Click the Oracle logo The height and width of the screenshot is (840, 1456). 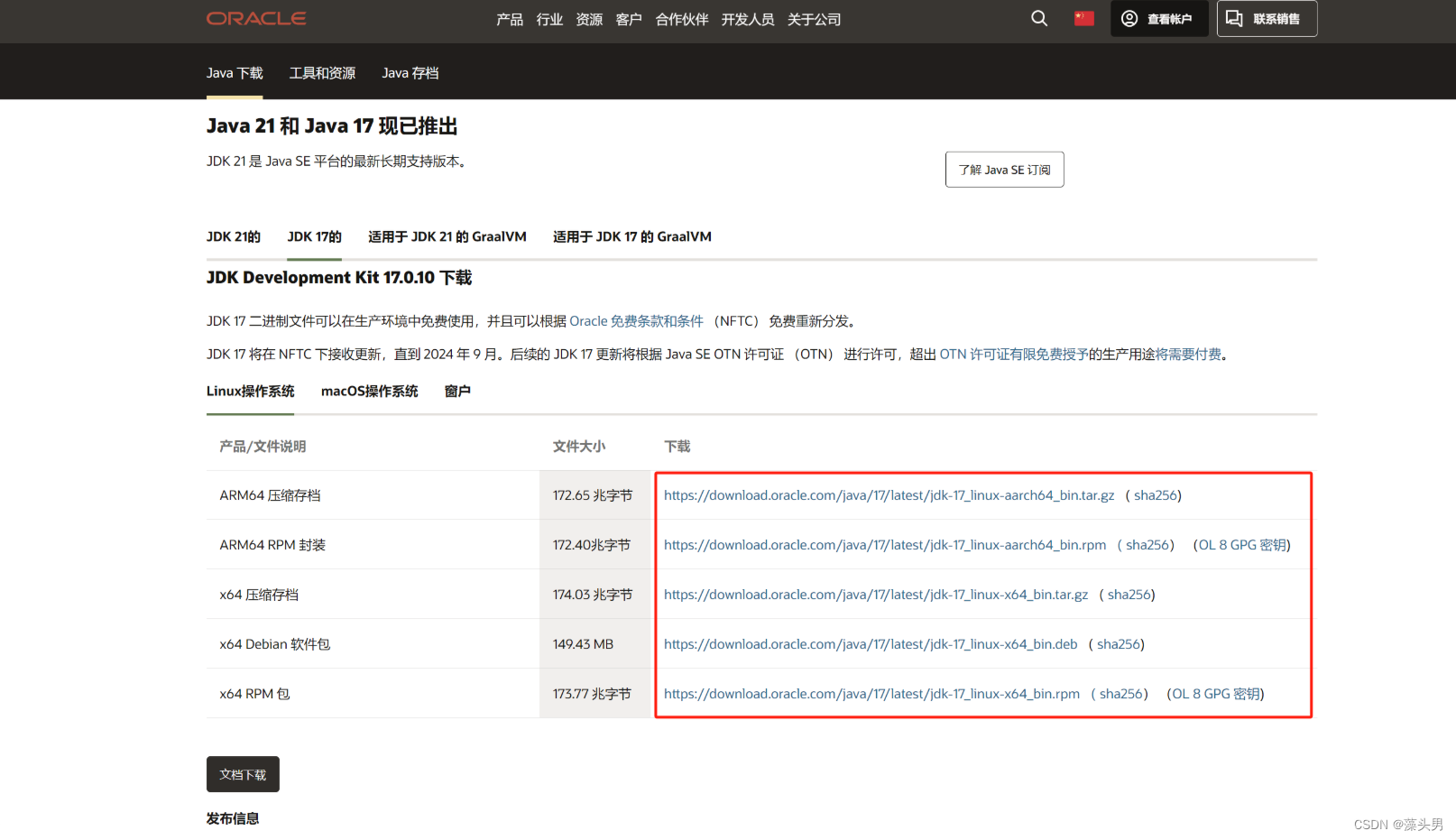point(256,18)
